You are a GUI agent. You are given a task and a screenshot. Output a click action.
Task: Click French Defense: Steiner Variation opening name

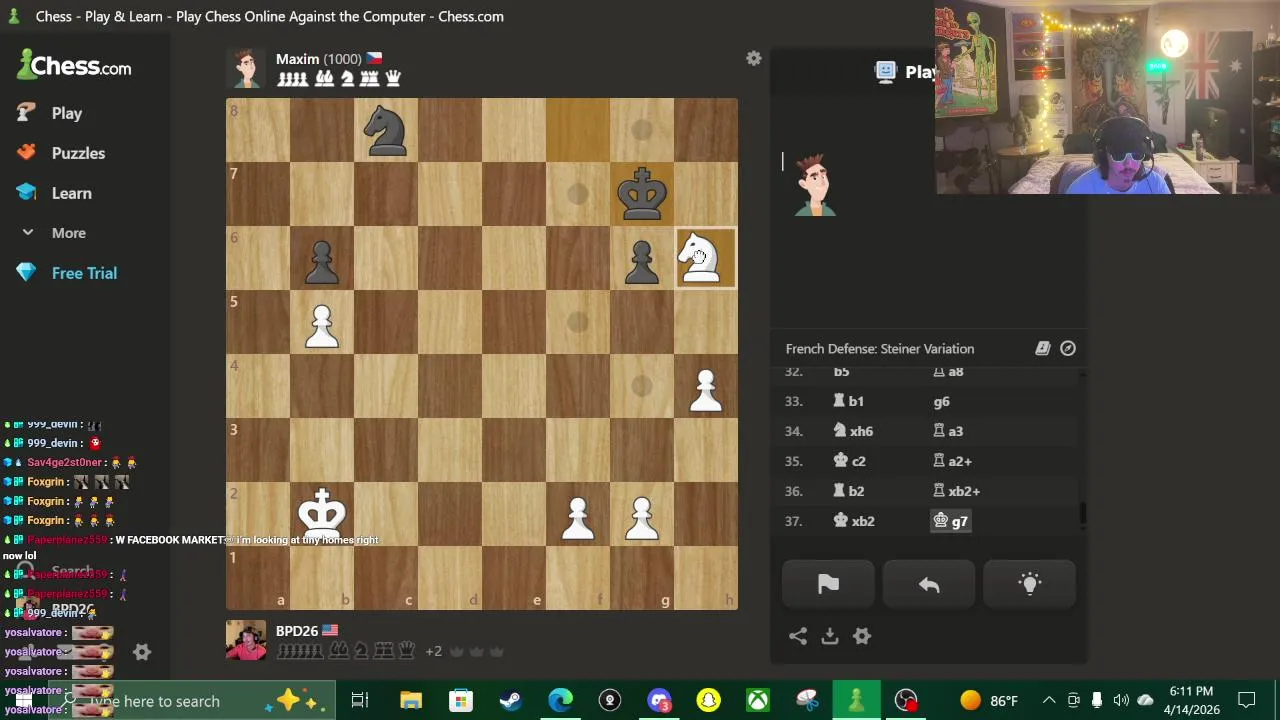[x=880, y=349]
